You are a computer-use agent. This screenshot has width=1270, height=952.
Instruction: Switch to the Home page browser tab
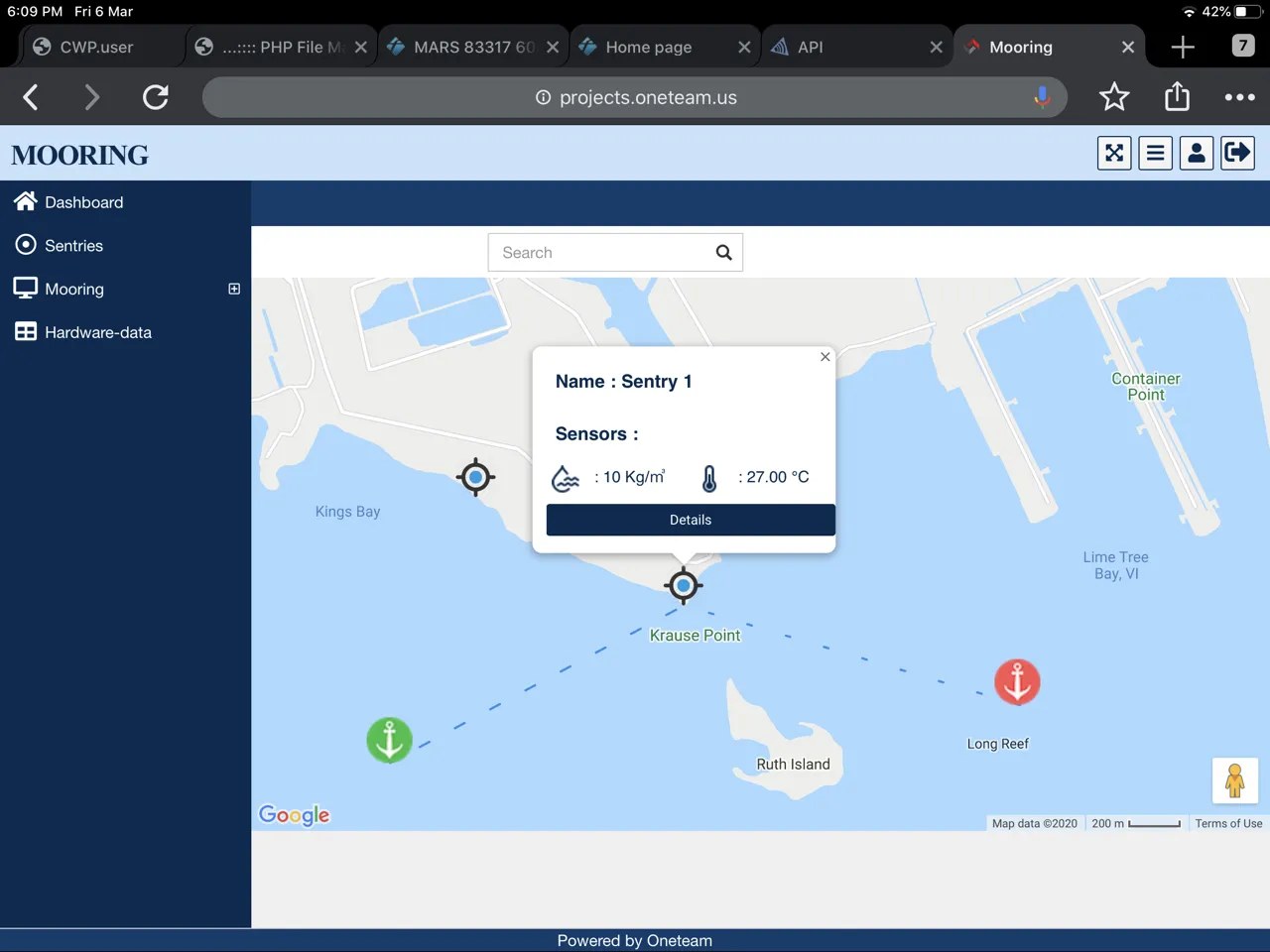click(x=665, y=47)
